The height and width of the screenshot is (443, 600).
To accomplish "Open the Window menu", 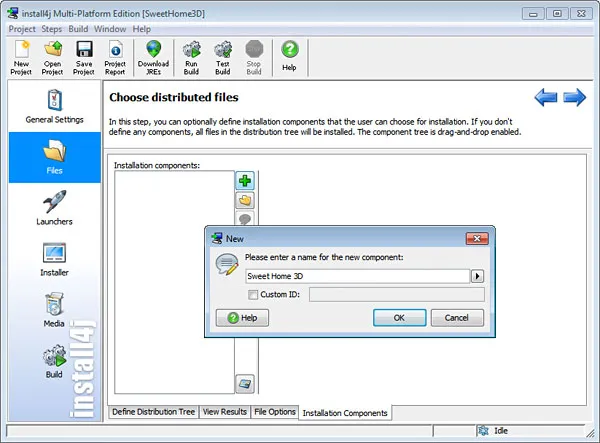I will tap(110, 29).
